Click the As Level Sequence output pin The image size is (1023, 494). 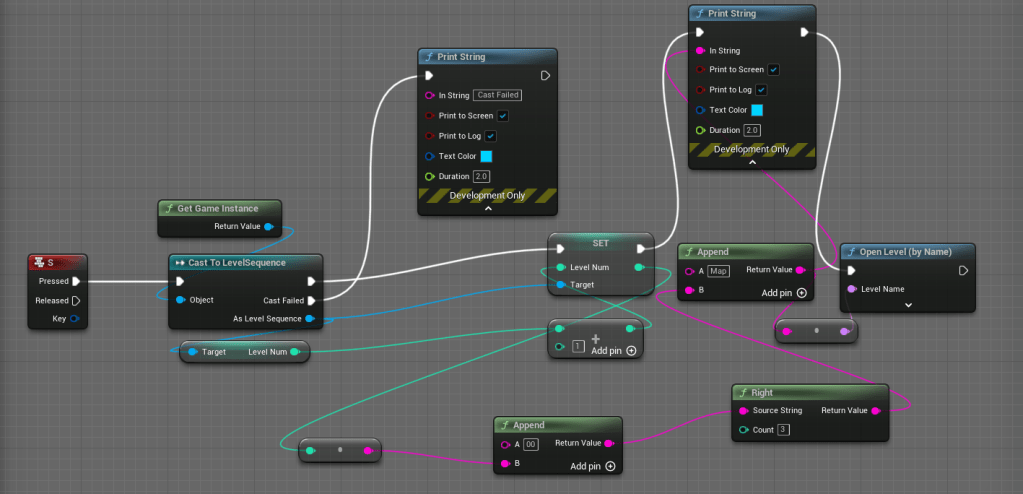(310, 319)
